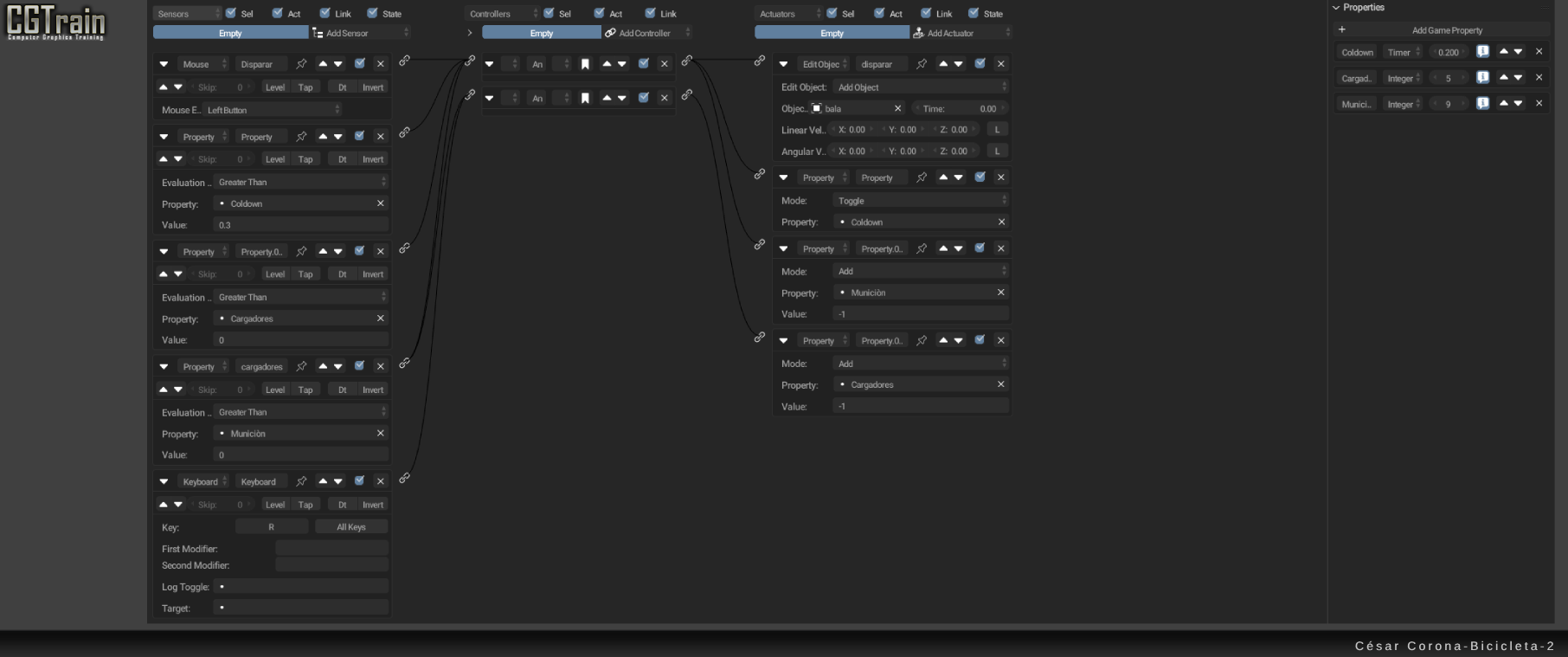Open the Add Sensor dropdown
This screenshot has height=657, width=1568.
[x=360, y=33]
